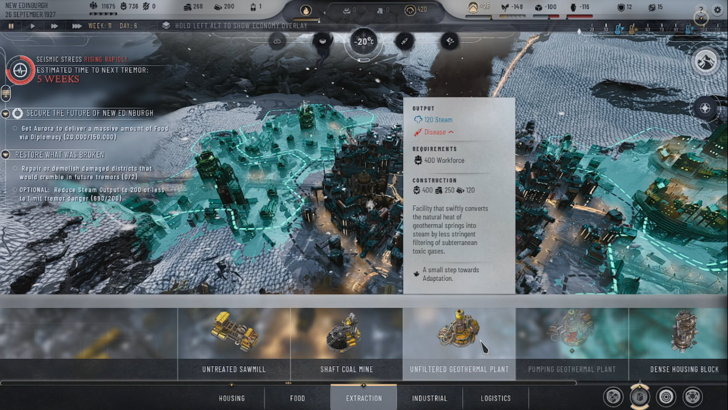The image size is (728, 410).
Task: Click the economy overlay layers icon
Action: (166, 26)
